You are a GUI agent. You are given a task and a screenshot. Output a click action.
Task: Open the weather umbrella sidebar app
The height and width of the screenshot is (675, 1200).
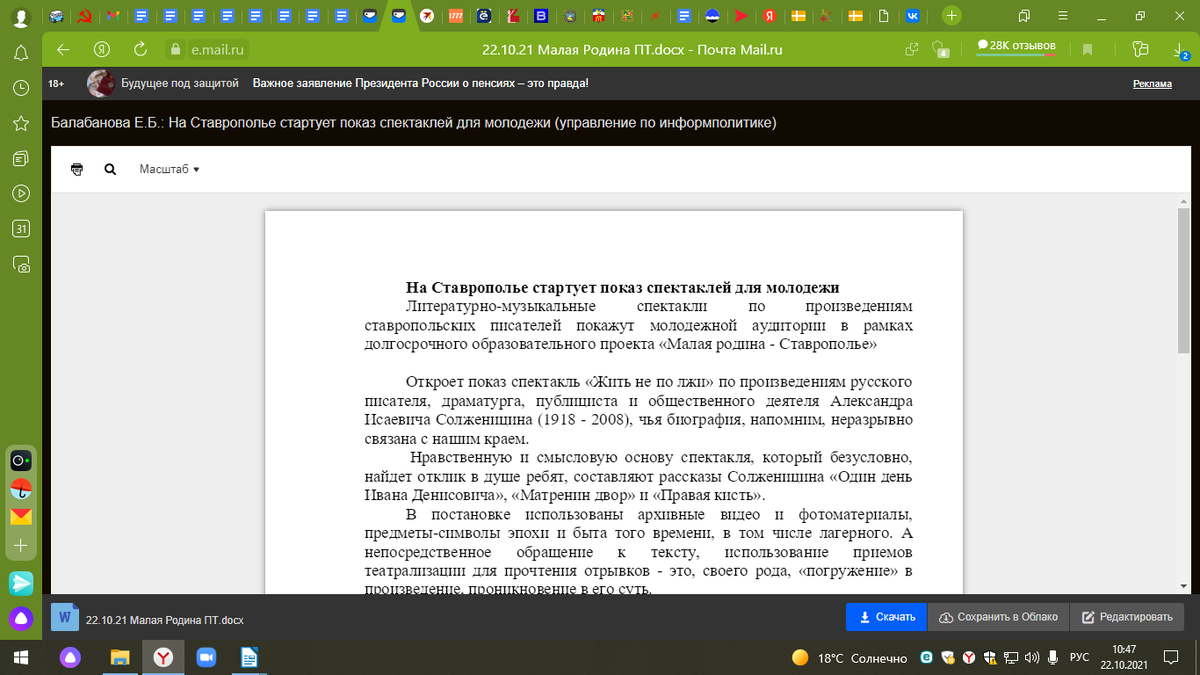(21, 489)
